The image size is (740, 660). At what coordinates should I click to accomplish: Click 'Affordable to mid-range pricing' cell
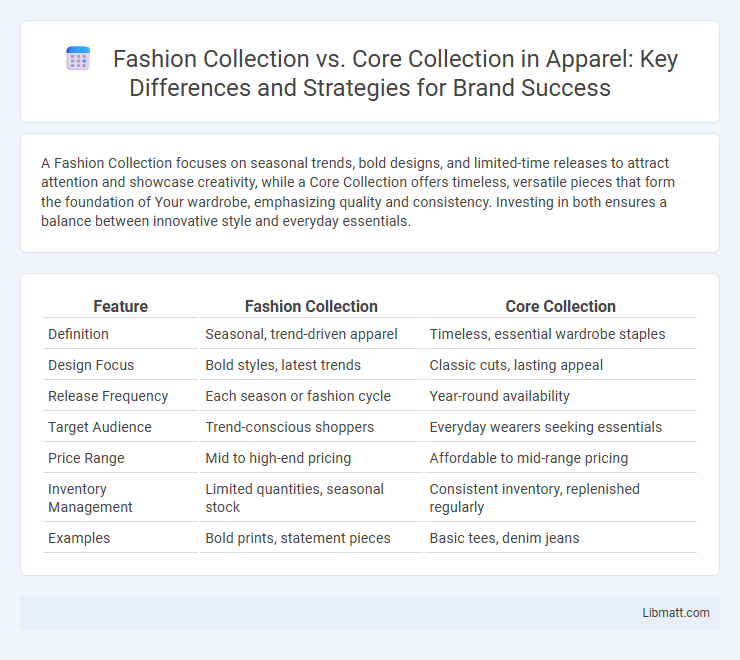(x=529, y=458)
